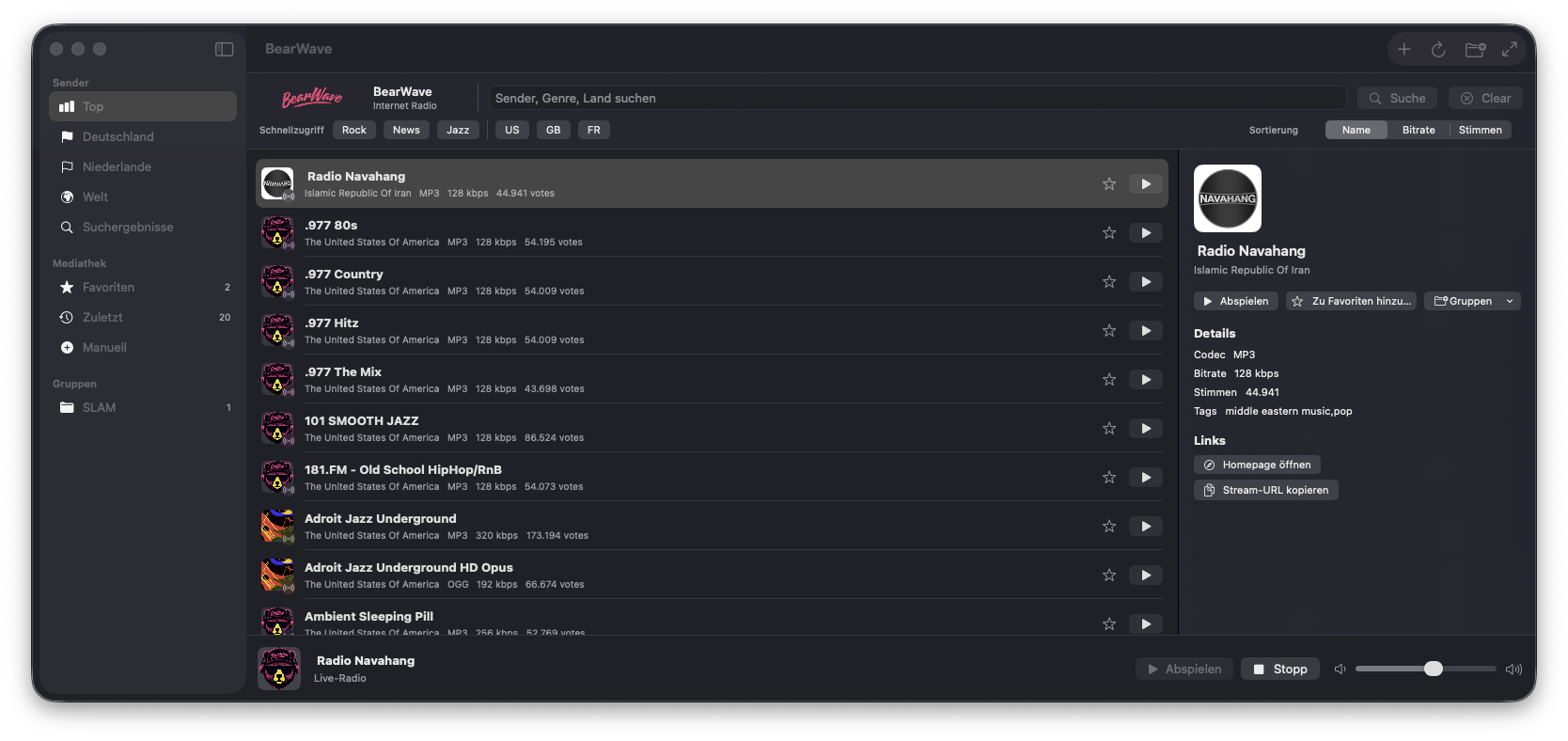The height and width of the screenshot is (741, 1568).
Task: Star the 181.FM Old School HipHop/RnB station
Action: point(1109,478)
